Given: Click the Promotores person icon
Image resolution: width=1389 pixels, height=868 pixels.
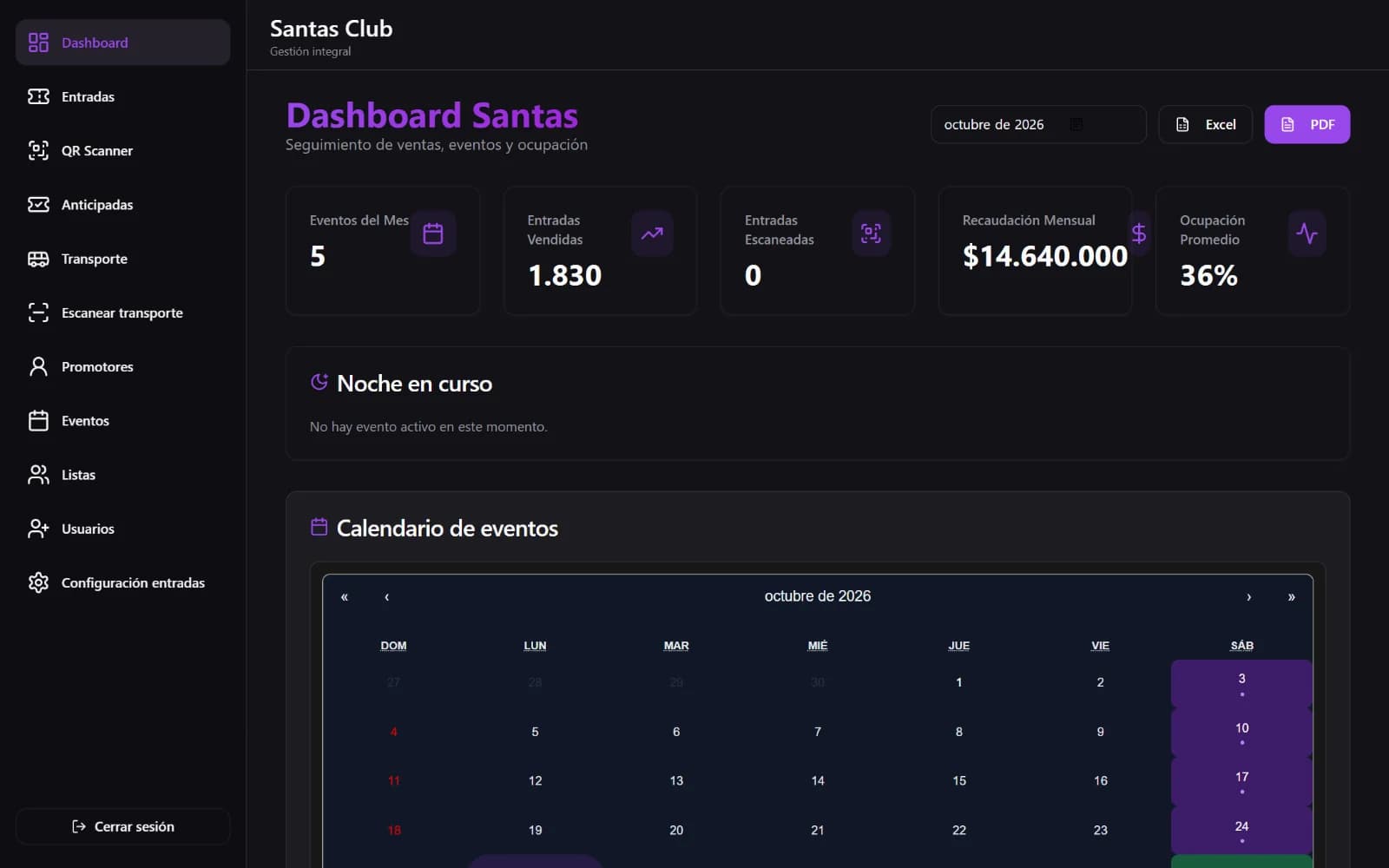Looking at the screenshot, I should tap(38, 366).
